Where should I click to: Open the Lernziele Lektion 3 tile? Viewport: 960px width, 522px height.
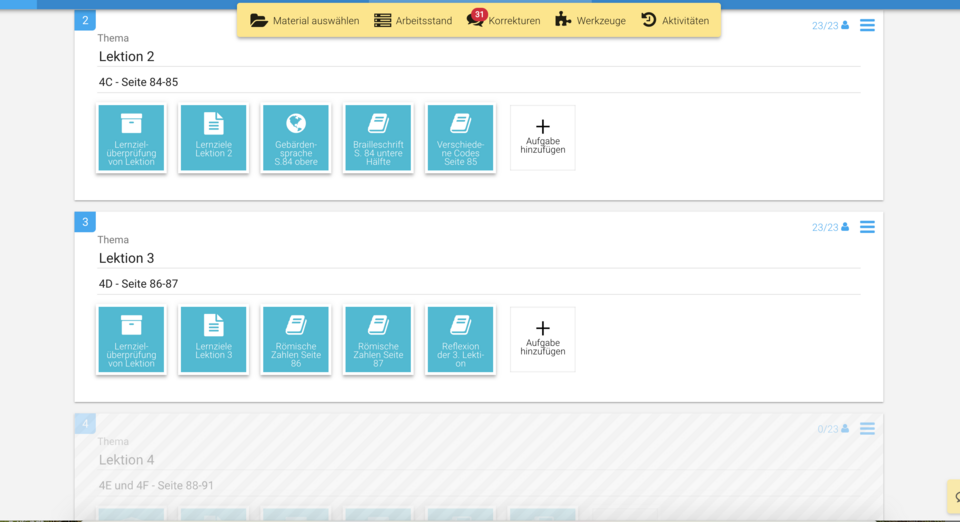[213, 340]
